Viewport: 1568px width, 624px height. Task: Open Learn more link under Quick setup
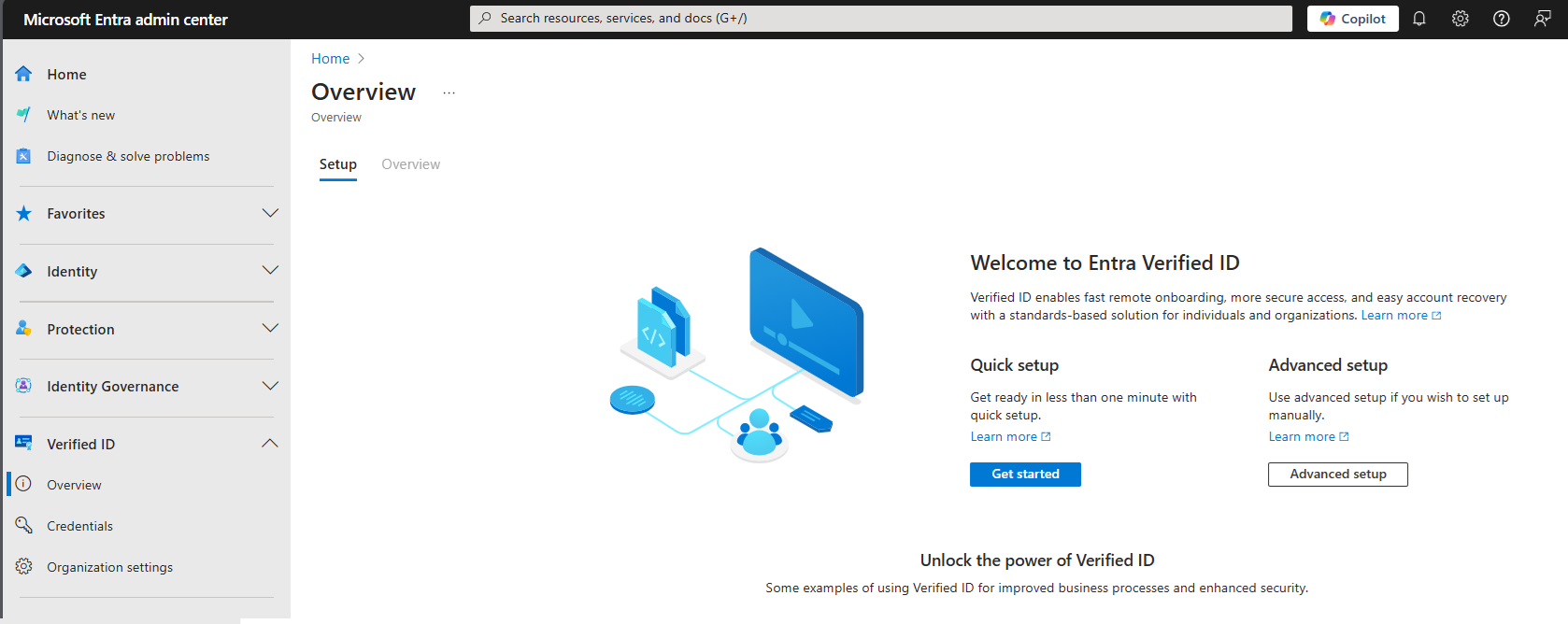pos(1010,437)
